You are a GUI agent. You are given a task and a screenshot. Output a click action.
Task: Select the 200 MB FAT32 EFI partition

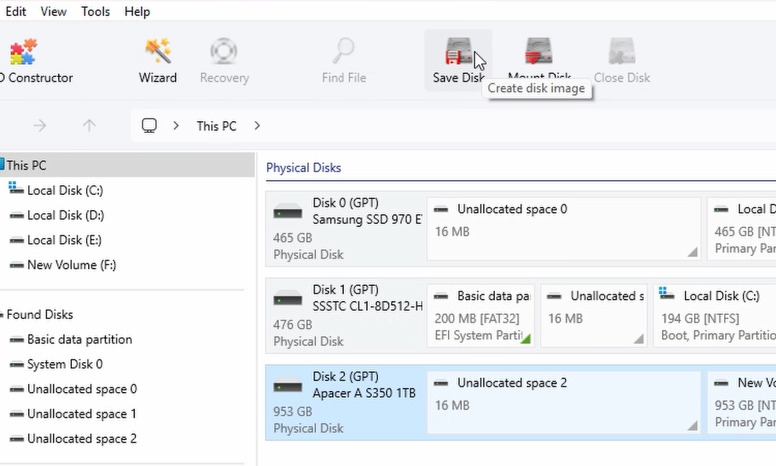[x=481, y=316]
